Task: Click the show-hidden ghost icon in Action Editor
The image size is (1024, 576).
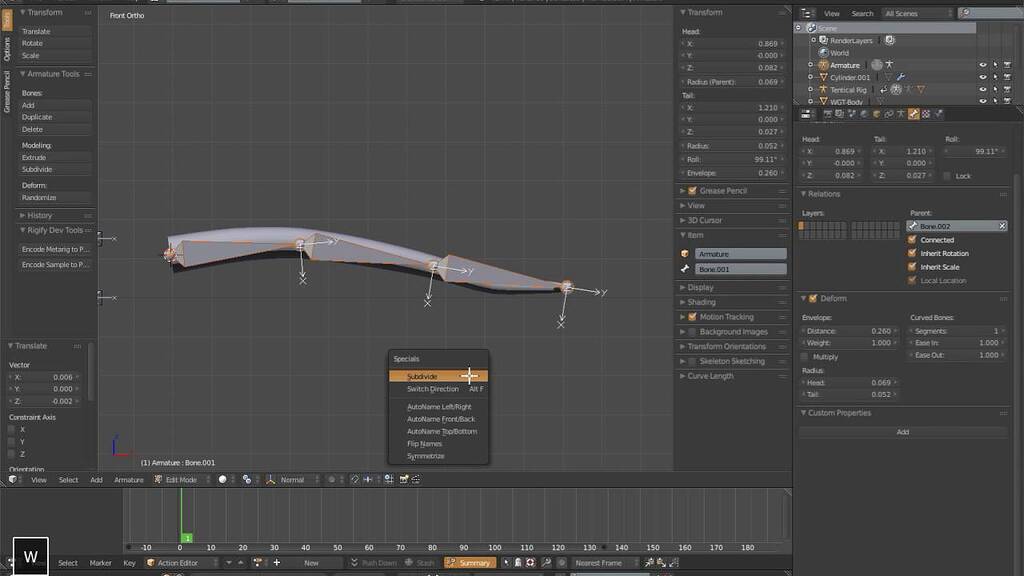Action: tap(518, 562)
